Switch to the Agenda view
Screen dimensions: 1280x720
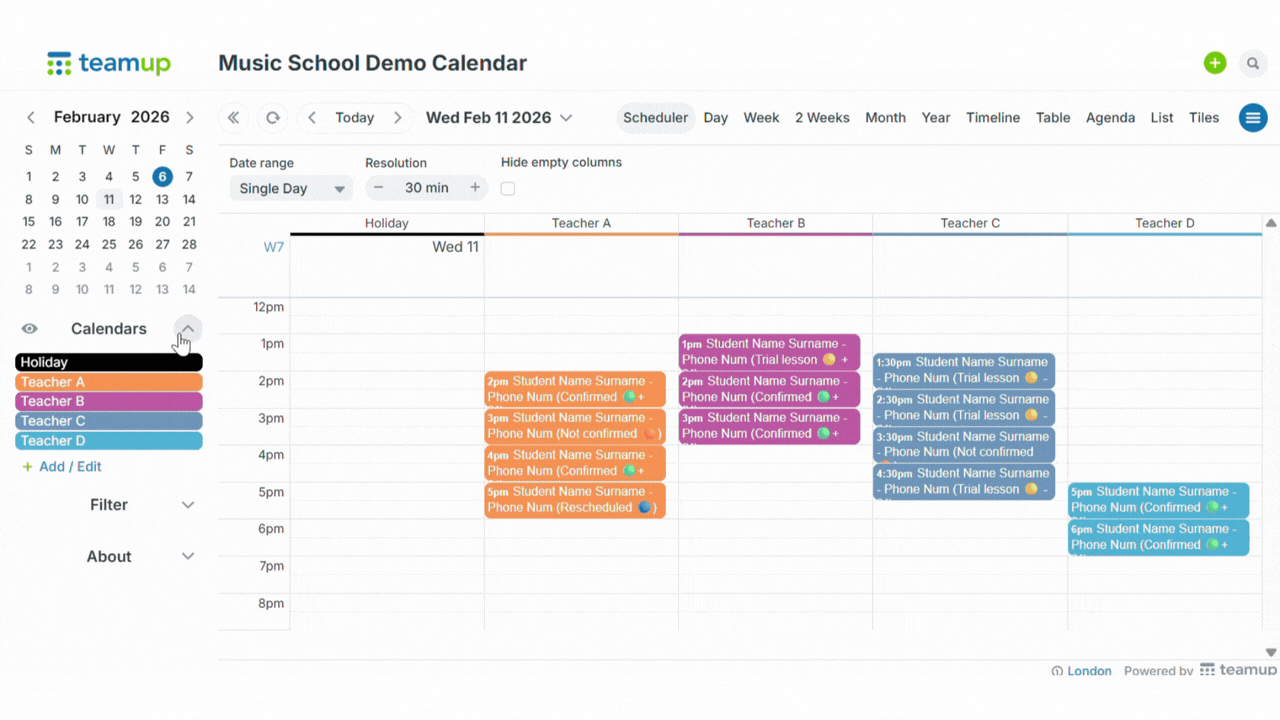click(x=1110, y=118)
